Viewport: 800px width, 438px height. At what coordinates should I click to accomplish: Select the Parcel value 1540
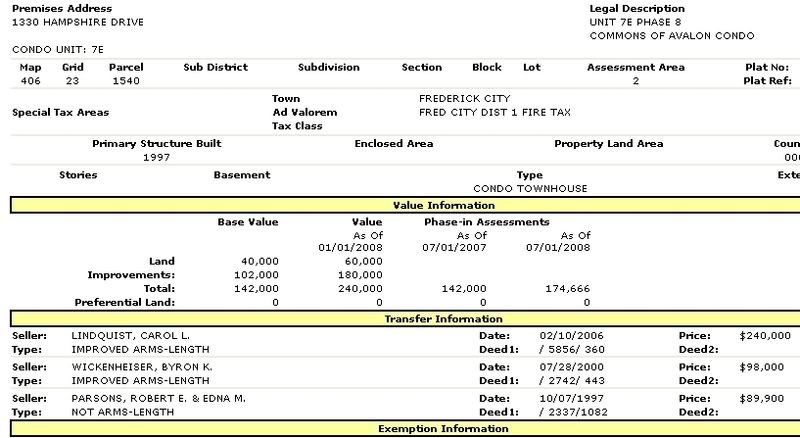click(126, 81)
